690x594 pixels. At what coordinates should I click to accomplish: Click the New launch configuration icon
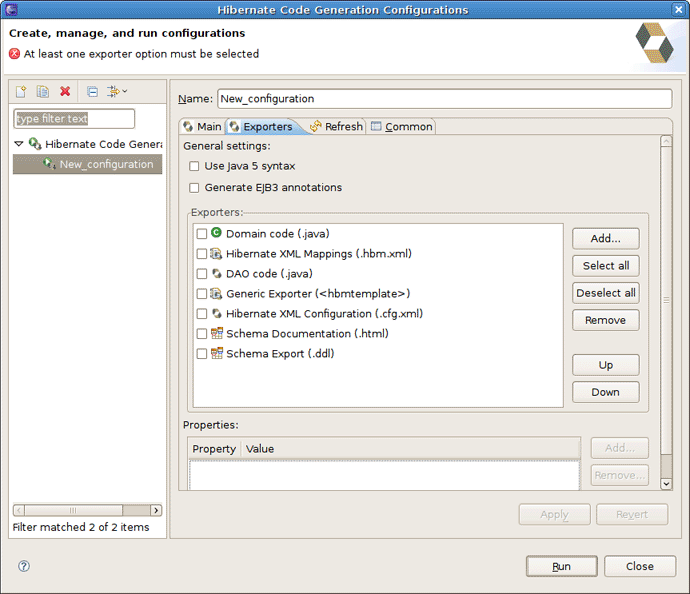click(x=20, y=91)
